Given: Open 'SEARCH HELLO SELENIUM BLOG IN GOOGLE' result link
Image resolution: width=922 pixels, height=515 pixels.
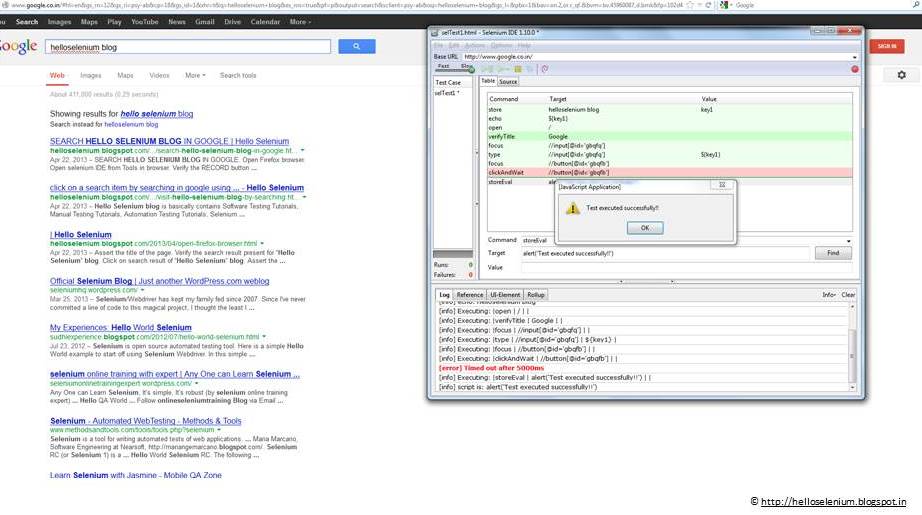Looking at the screenshot, I should (x=169, y=141).
